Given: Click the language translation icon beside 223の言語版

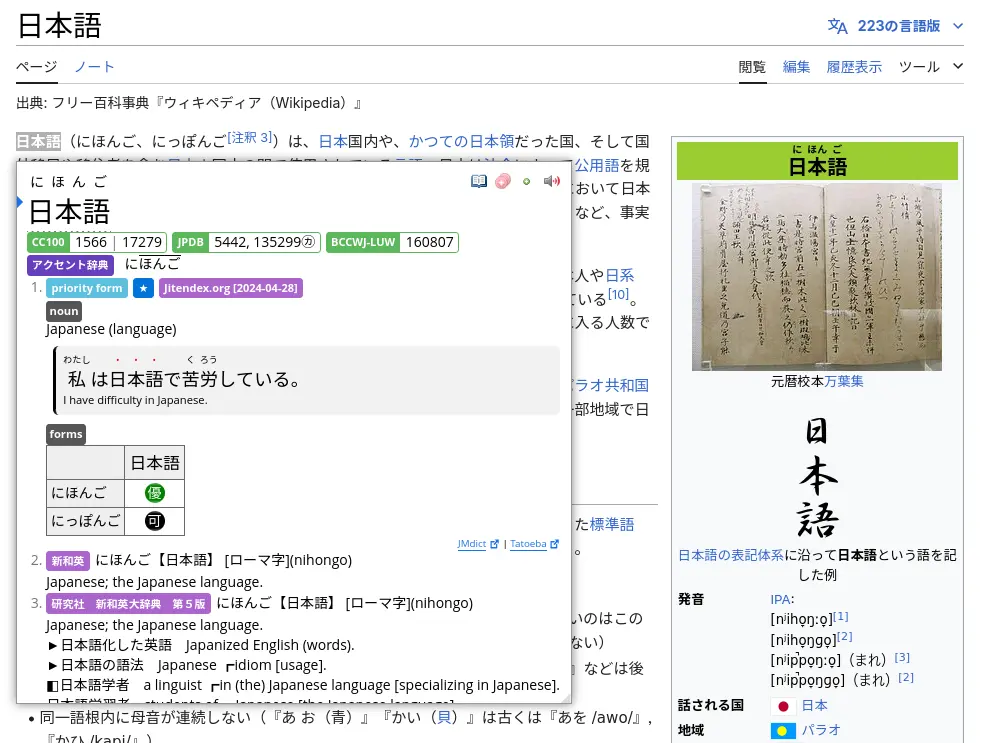Looking at the screenshot, I should [837, 26].
